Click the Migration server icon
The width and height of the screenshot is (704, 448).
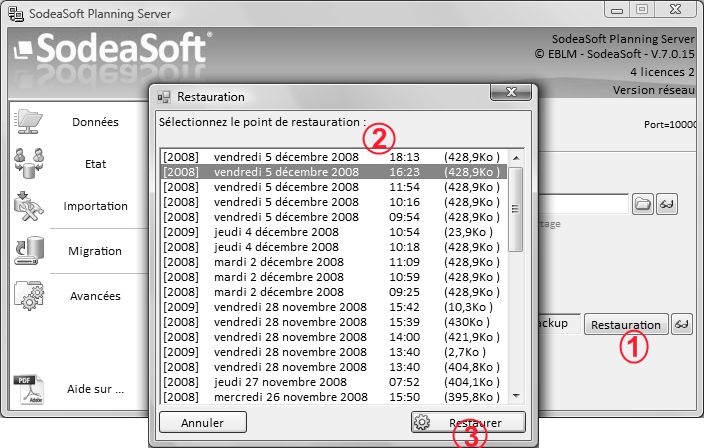[x=30, y=251]
